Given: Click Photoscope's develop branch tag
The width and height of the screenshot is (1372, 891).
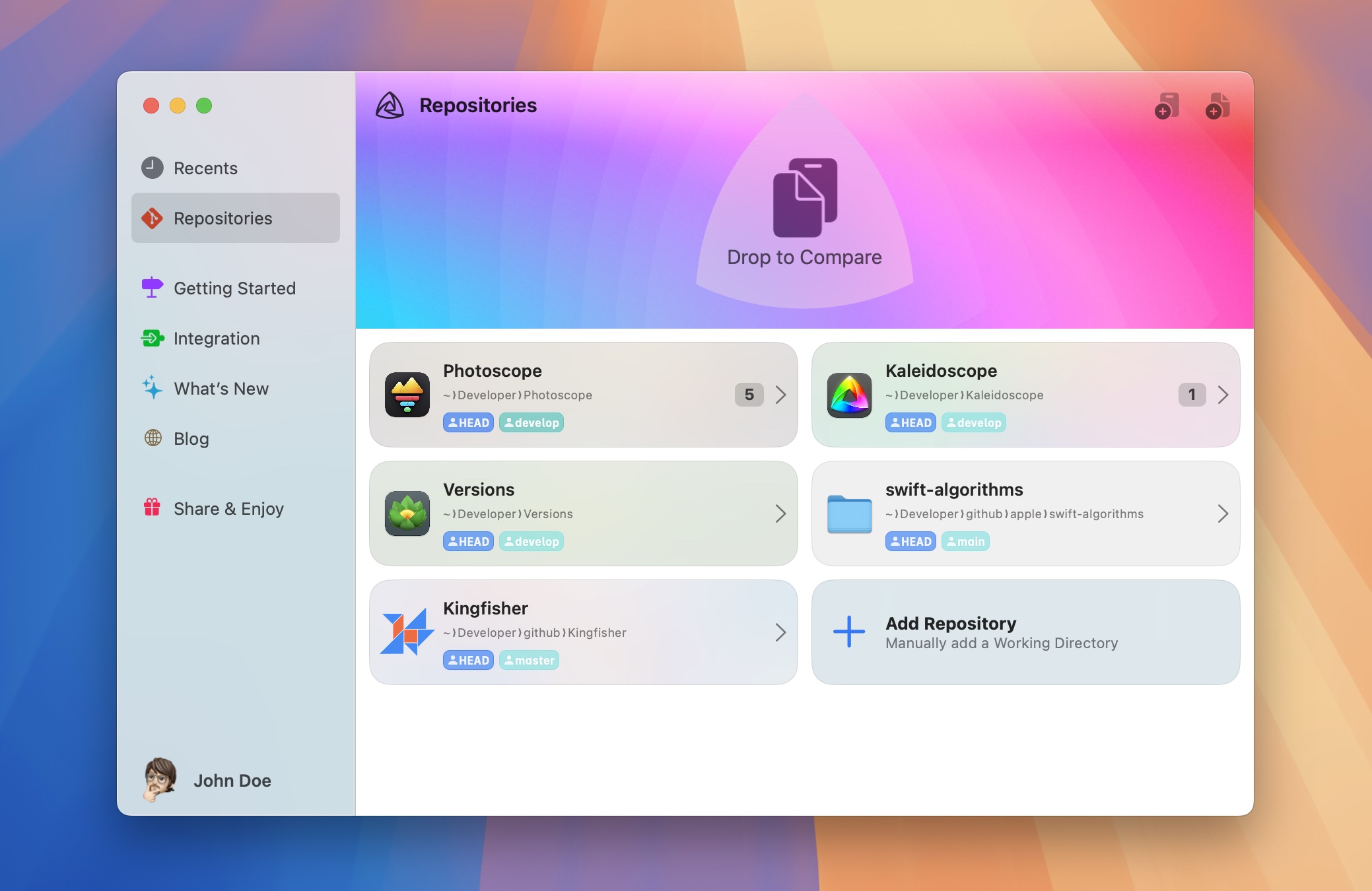Looking at the screenshot, I should tap(532, 422).
